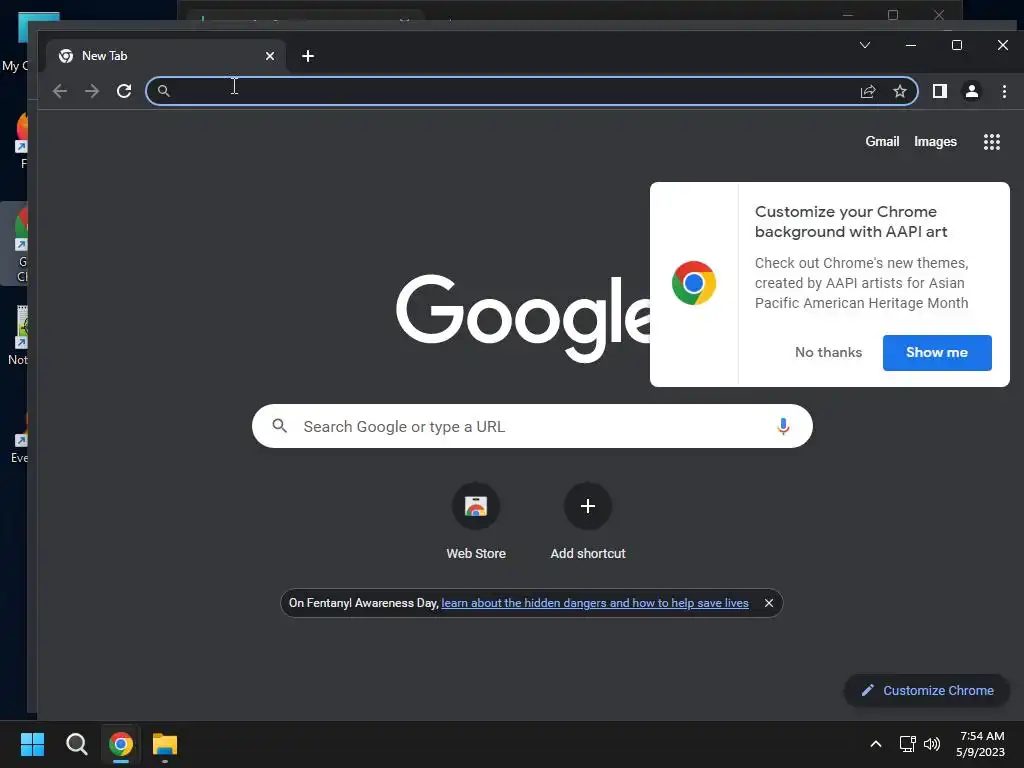Click the Chrome taskbar icon
The height and width of the screenshot is (768, 1024).
tap(121, 744)
